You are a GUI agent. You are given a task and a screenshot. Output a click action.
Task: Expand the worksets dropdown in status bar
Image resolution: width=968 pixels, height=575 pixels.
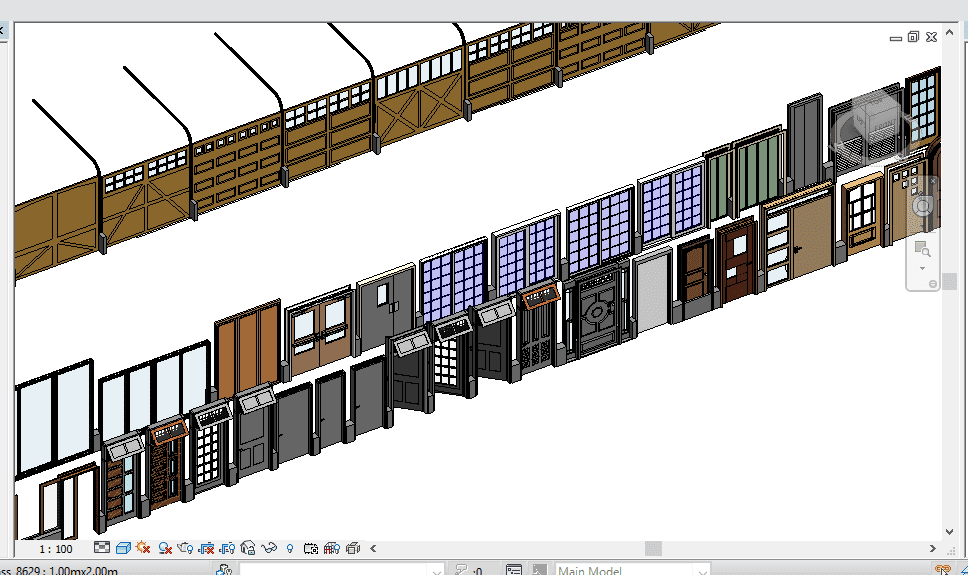[436, 571]
